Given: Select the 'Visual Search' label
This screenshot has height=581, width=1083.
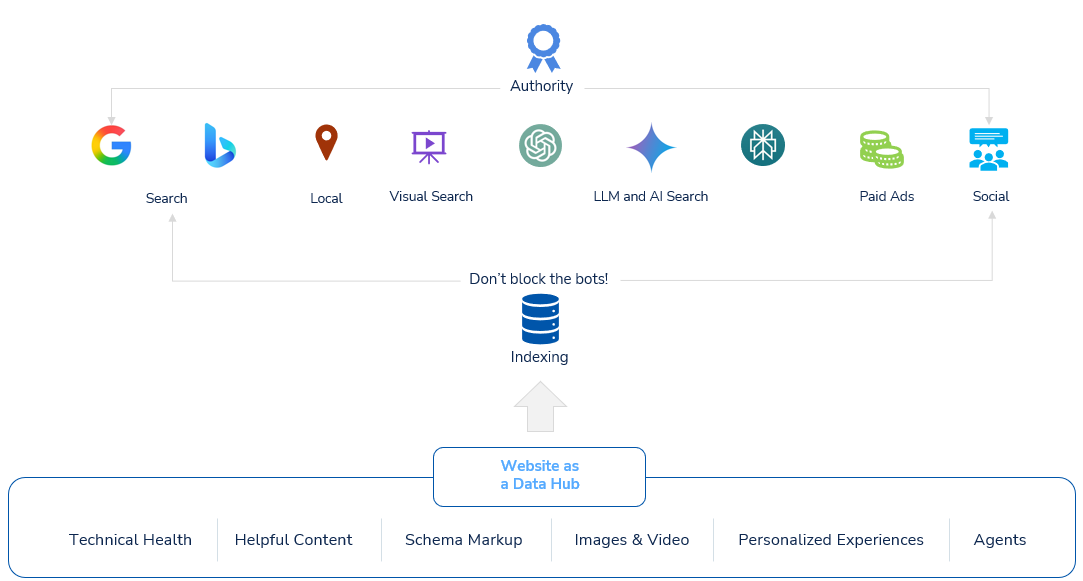Looking at the screenshot, I should (431, 196).
